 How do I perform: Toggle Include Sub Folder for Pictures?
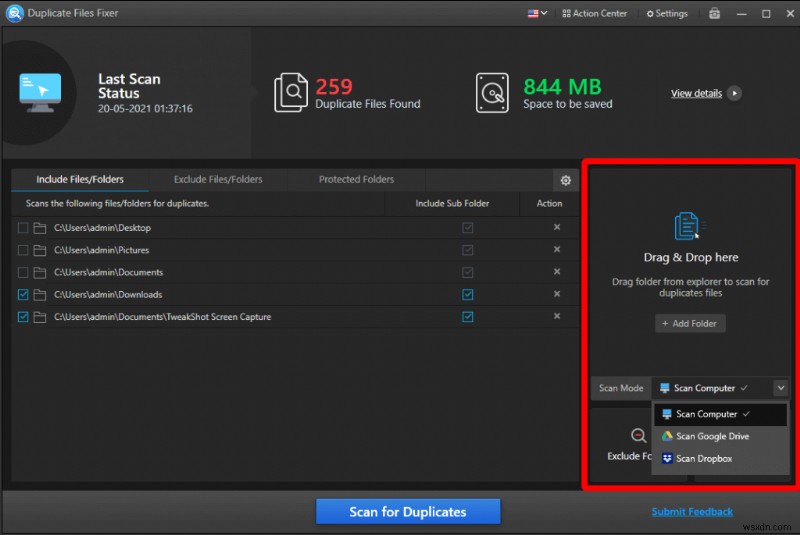(x=467, y=250)
